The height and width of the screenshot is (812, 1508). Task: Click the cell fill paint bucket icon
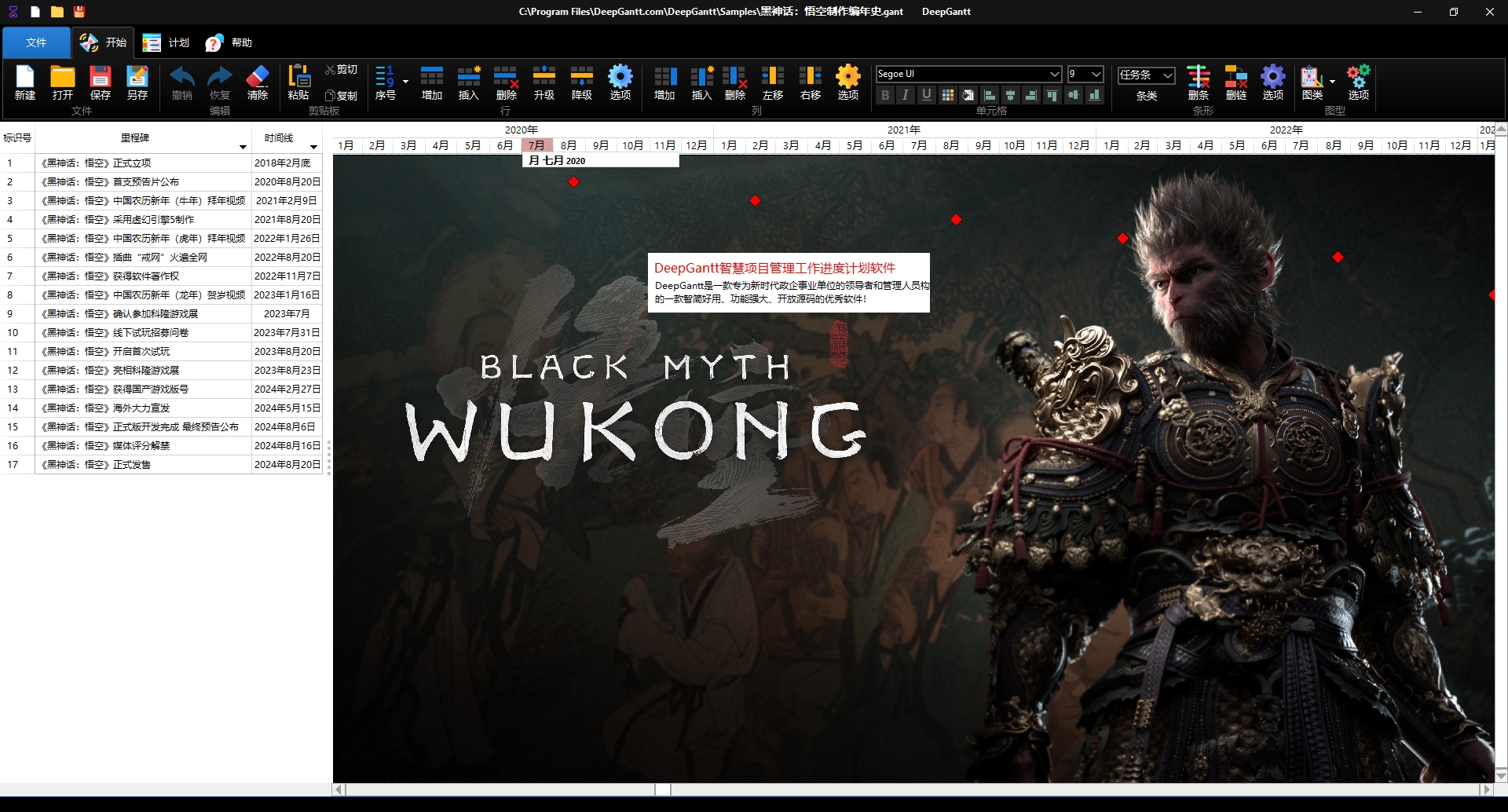point(968,95)
